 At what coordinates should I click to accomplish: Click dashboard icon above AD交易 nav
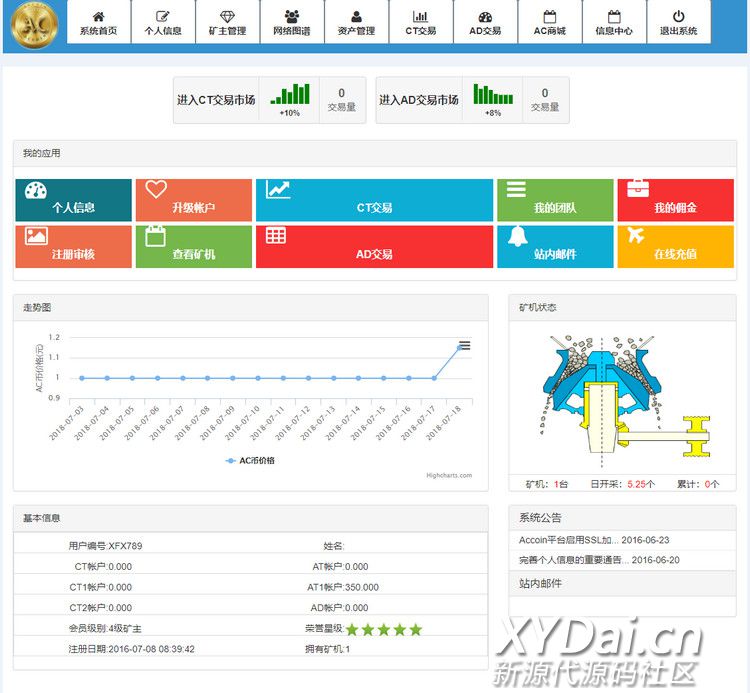click(485, 17)
